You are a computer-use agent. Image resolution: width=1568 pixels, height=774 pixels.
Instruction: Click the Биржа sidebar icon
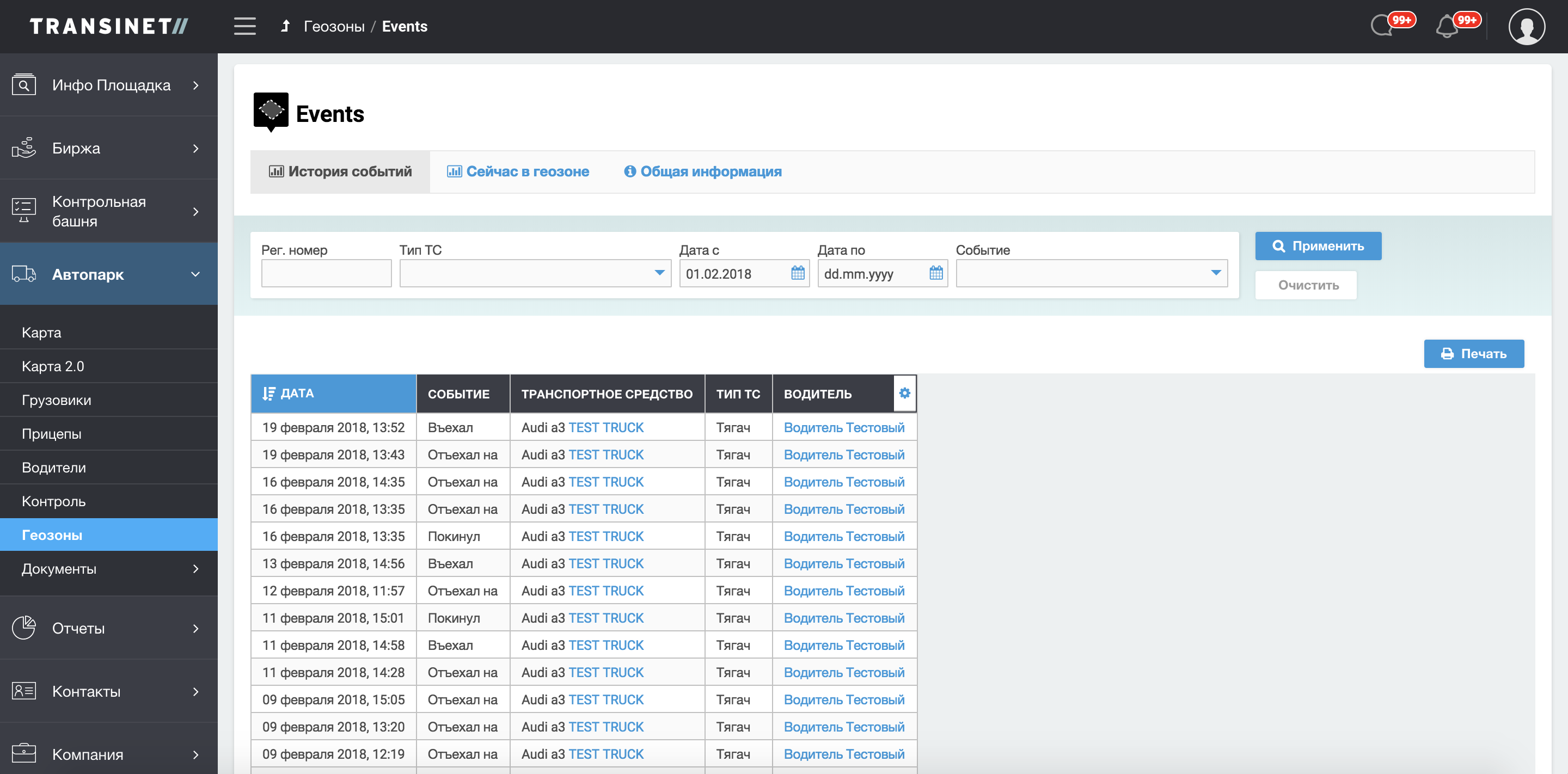click(24, 148)
